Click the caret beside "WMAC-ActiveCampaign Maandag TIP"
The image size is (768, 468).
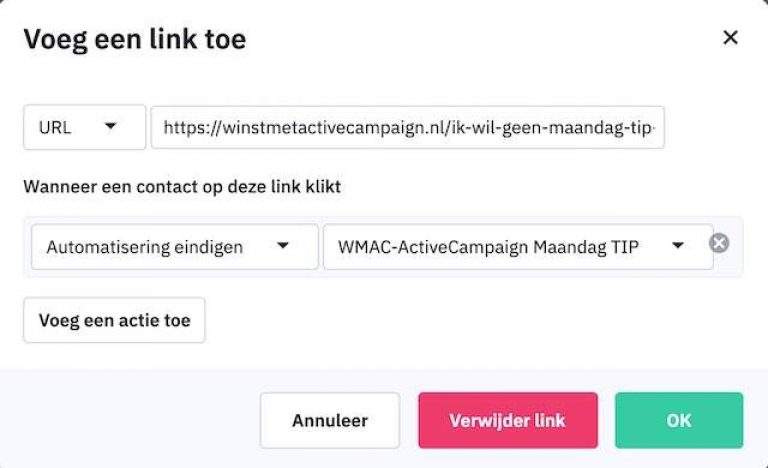pyautogui.click(x=678, y=246)
